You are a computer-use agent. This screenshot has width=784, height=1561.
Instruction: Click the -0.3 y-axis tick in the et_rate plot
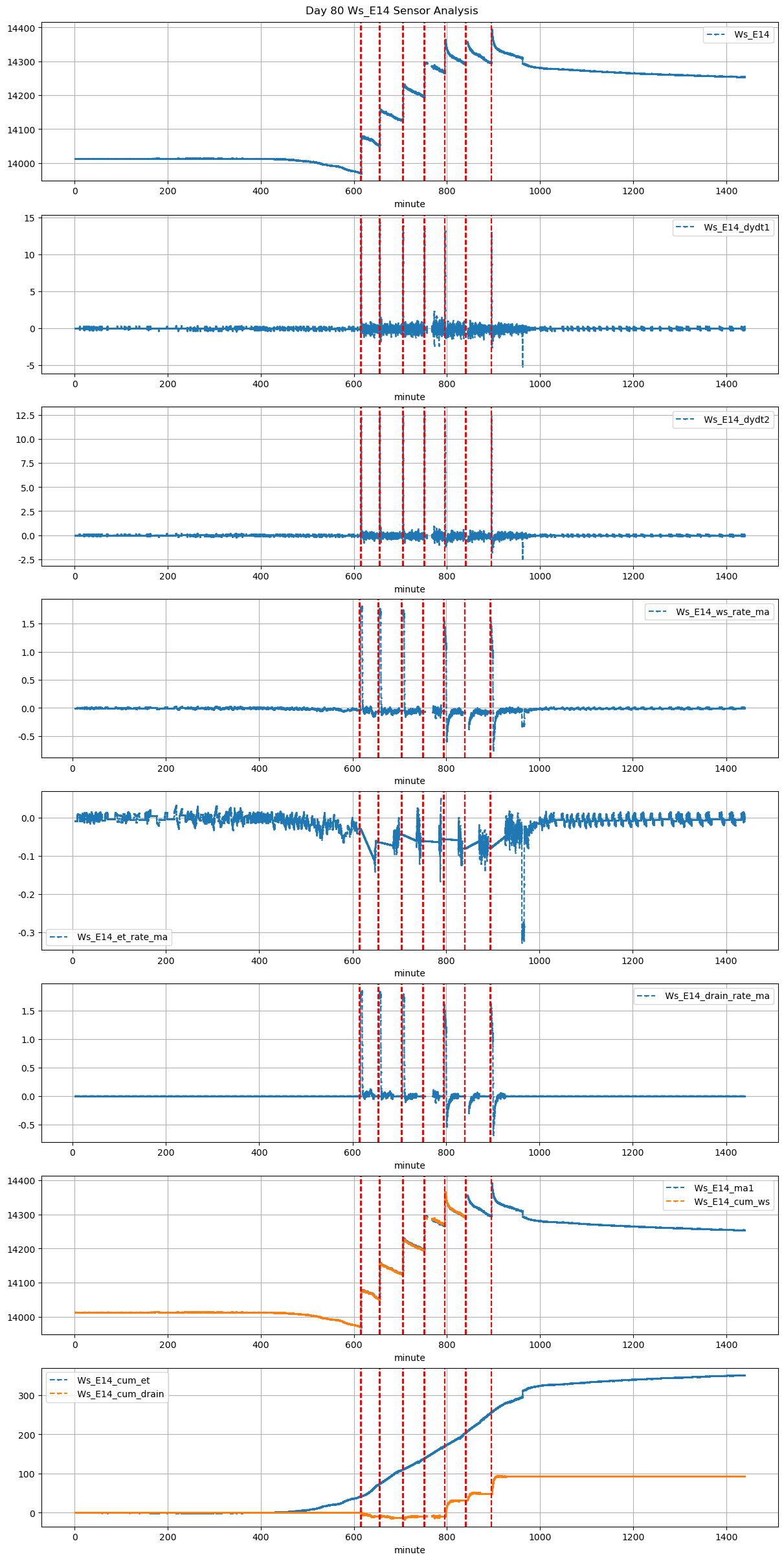tap(27, 933)
